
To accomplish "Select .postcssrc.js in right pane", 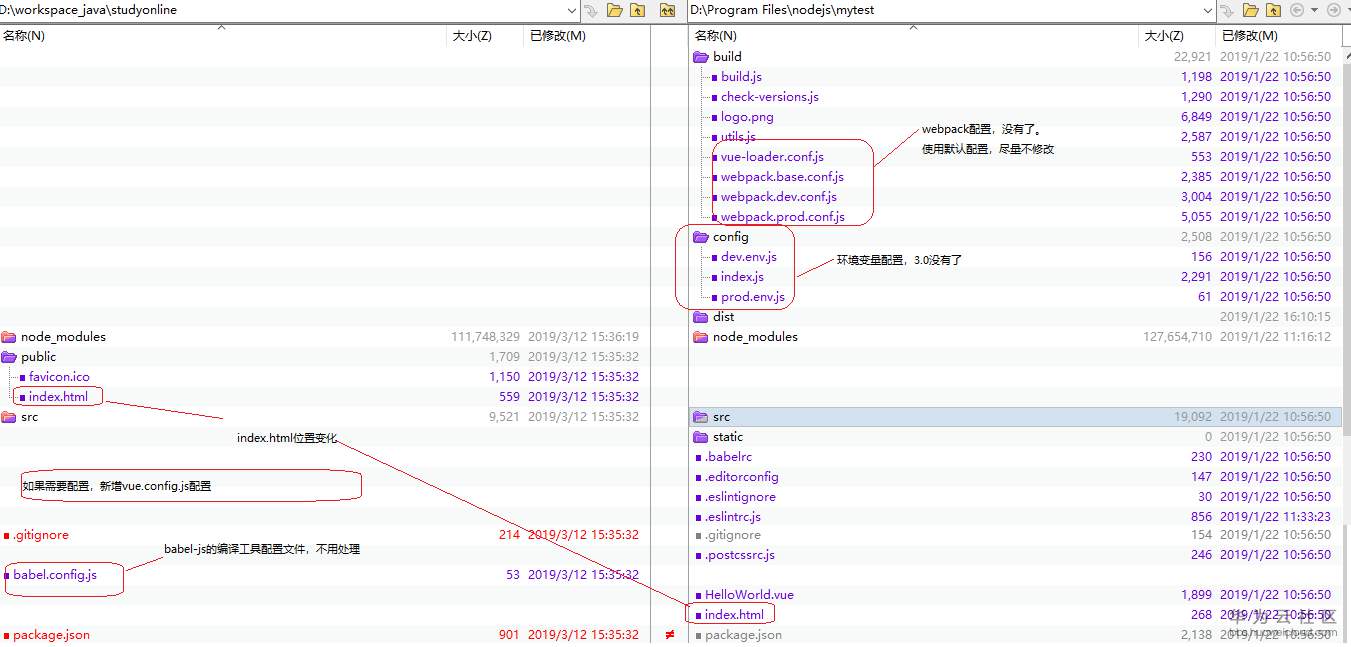I will (x=740, y=555).
